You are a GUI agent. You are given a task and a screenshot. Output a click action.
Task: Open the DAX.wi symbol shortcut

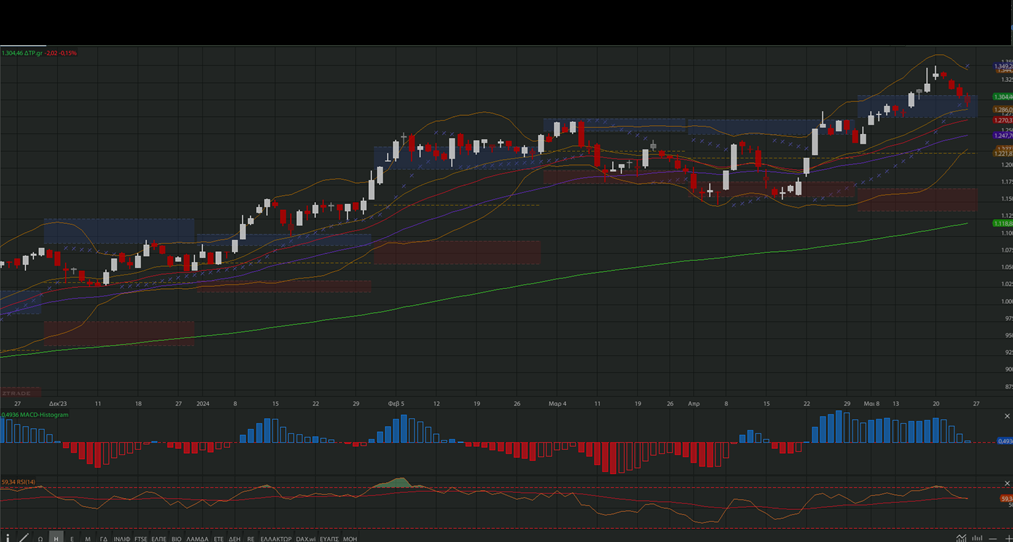click(306, 539)
